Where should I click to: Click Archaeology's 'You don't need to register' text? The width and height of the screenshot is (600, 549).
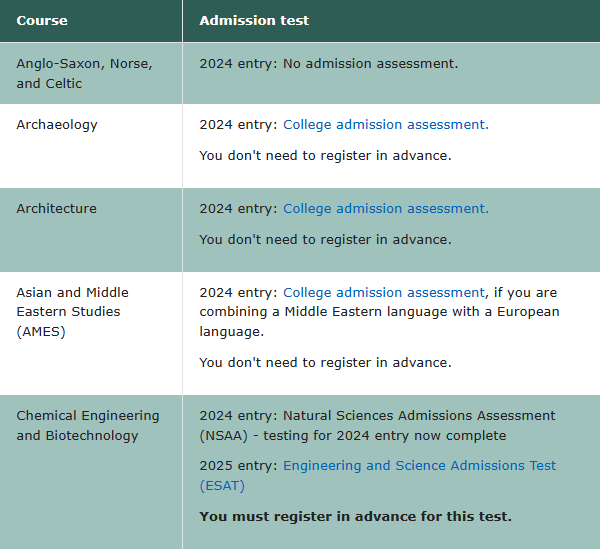(325, 156)
